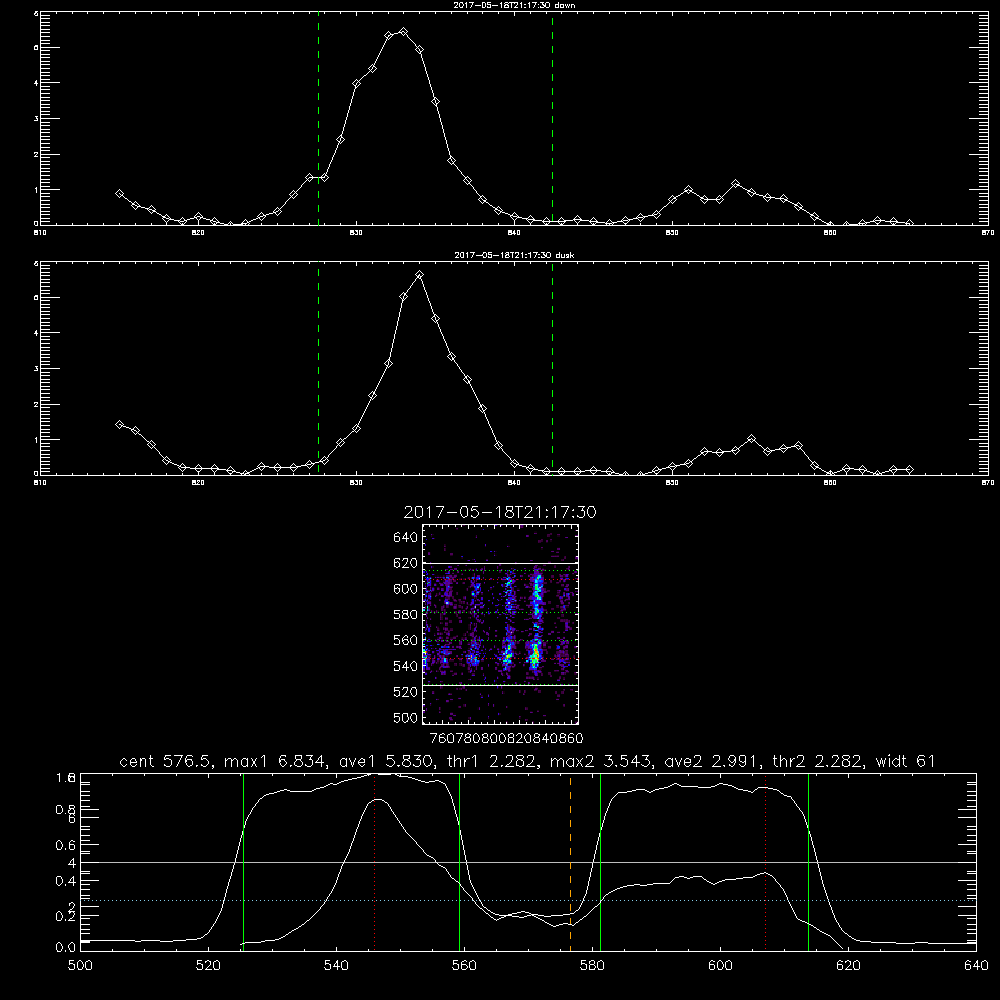Click the green vertical line near 559 in the bottom plot

click(459, 861)
